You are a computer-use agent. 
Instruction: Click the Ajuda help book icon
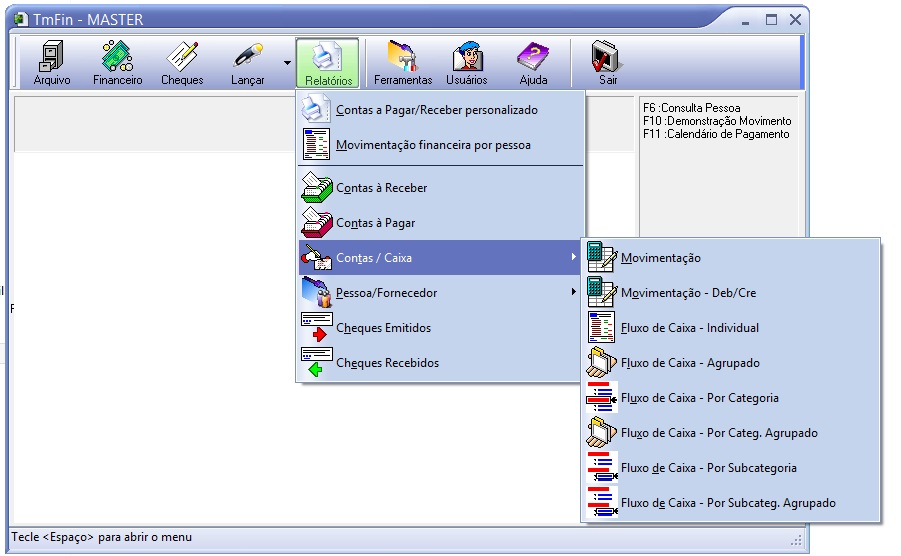point(533,63)
